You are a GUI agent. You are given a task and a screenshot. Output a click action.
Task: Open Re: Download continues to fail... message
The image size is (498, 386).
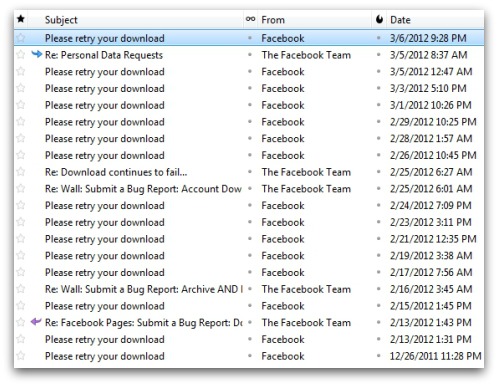click(116, 172)
